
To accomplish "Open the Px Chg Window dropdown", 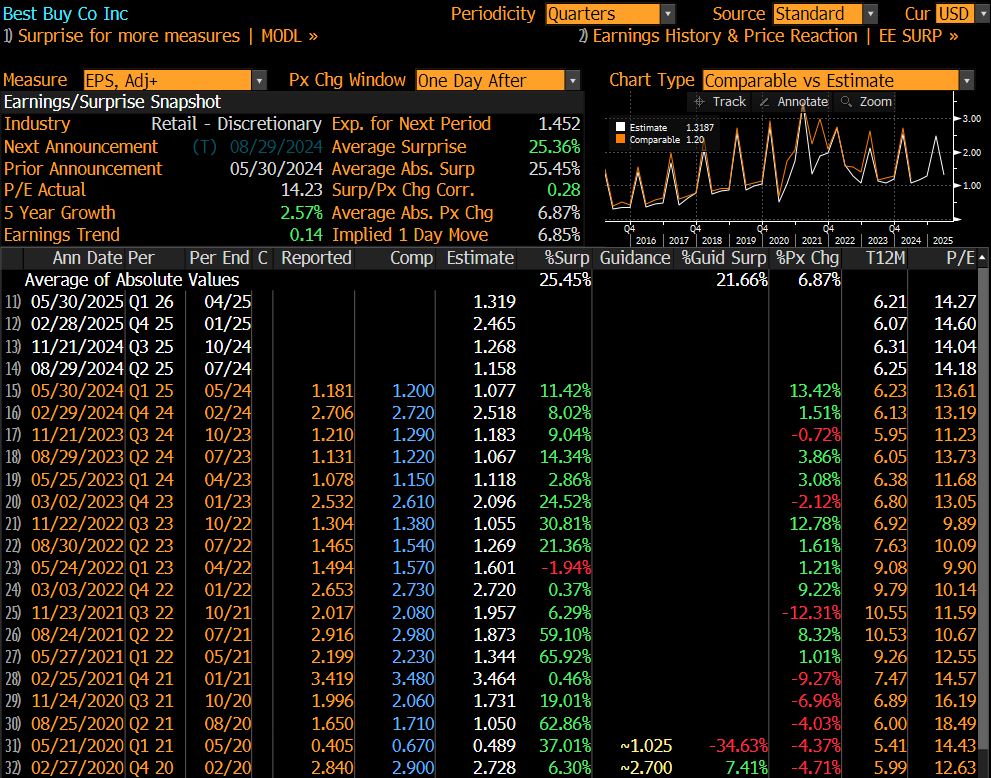I will (573, 80).
